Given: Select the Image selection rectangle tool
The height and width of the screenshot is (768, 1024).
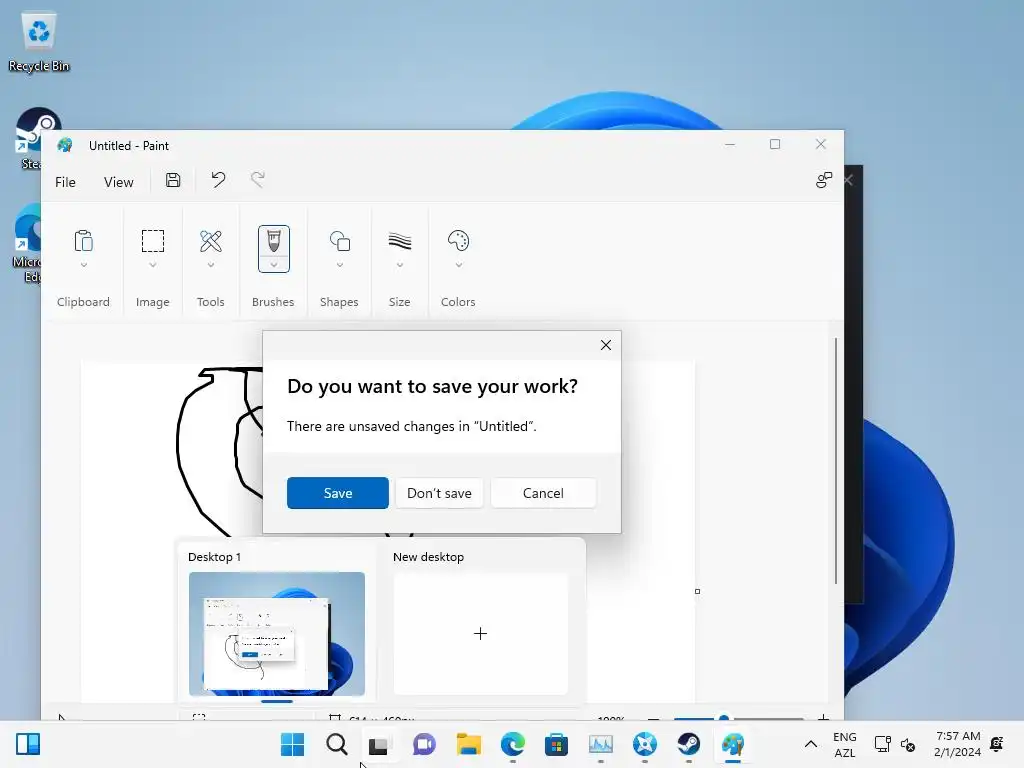Looking at the screenshot, I should click(153, 241).
